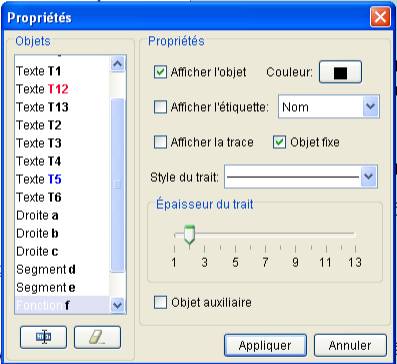
Task: Enable Afficher l'étiquette checkbox
Action: (160, 107)
